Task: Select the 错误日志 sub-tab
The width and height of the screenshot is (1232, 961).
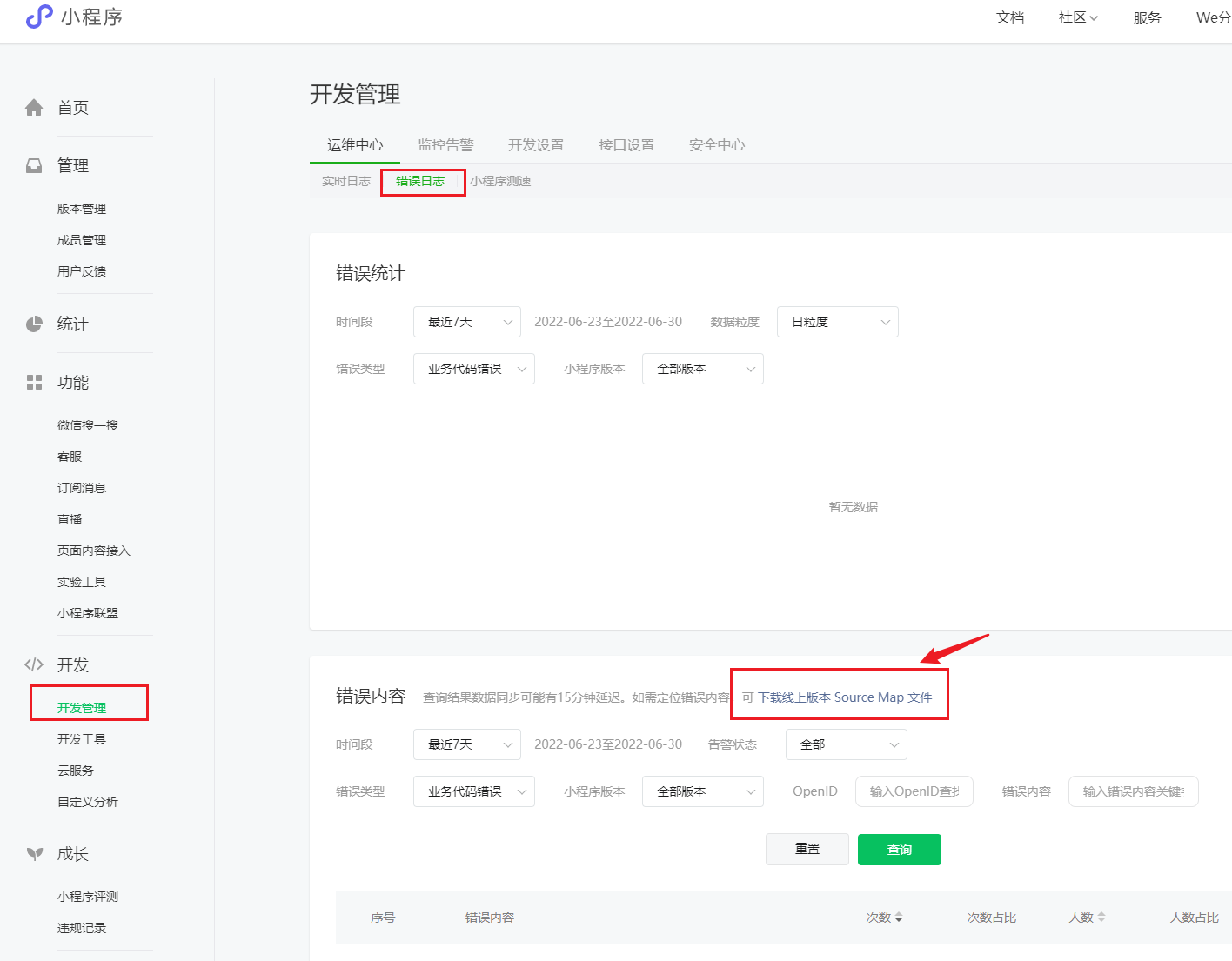Action: tap(420, 181)
